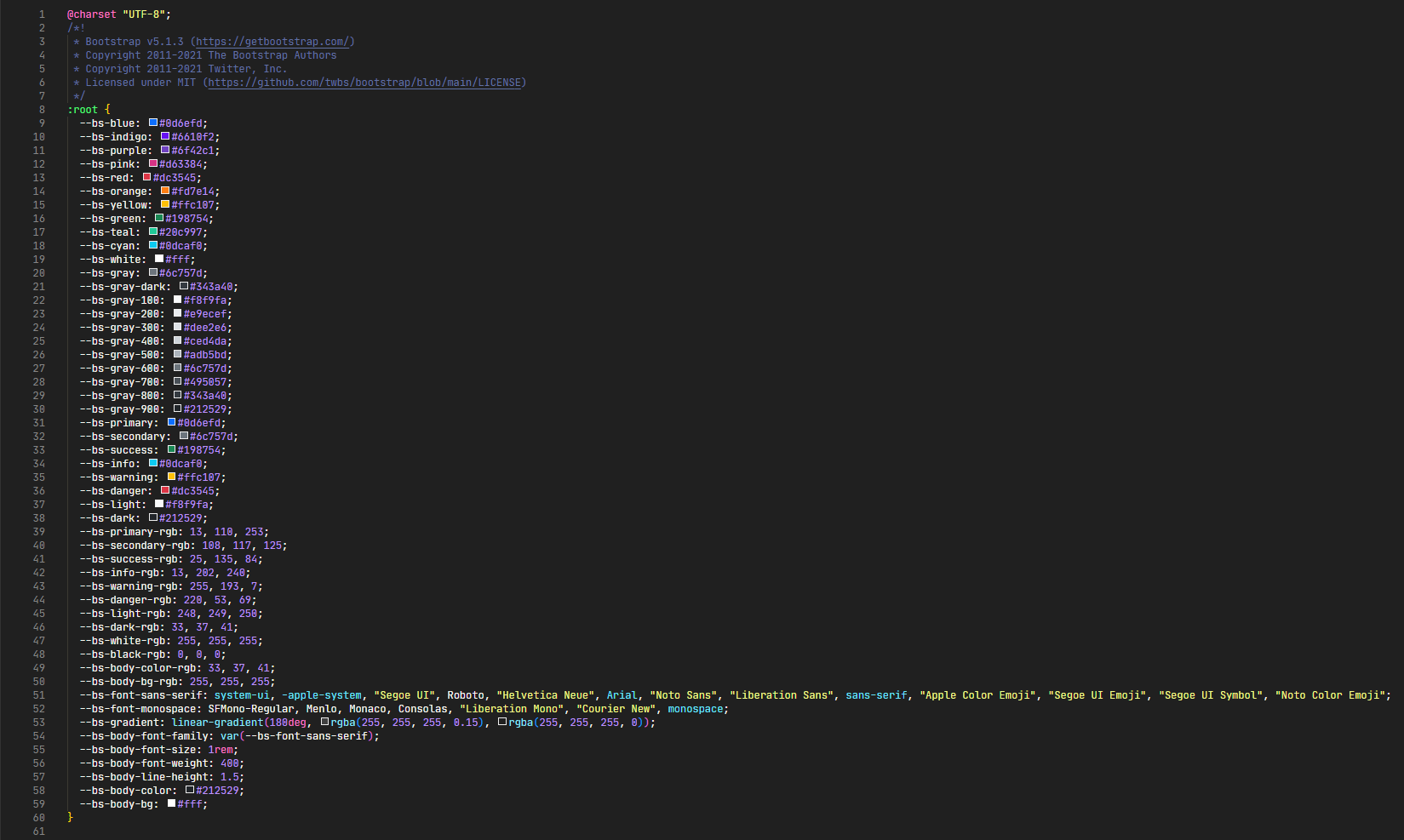Click the swatch next to --bs-gray-900
1404x840 pixels.
(x=178, y=409)
